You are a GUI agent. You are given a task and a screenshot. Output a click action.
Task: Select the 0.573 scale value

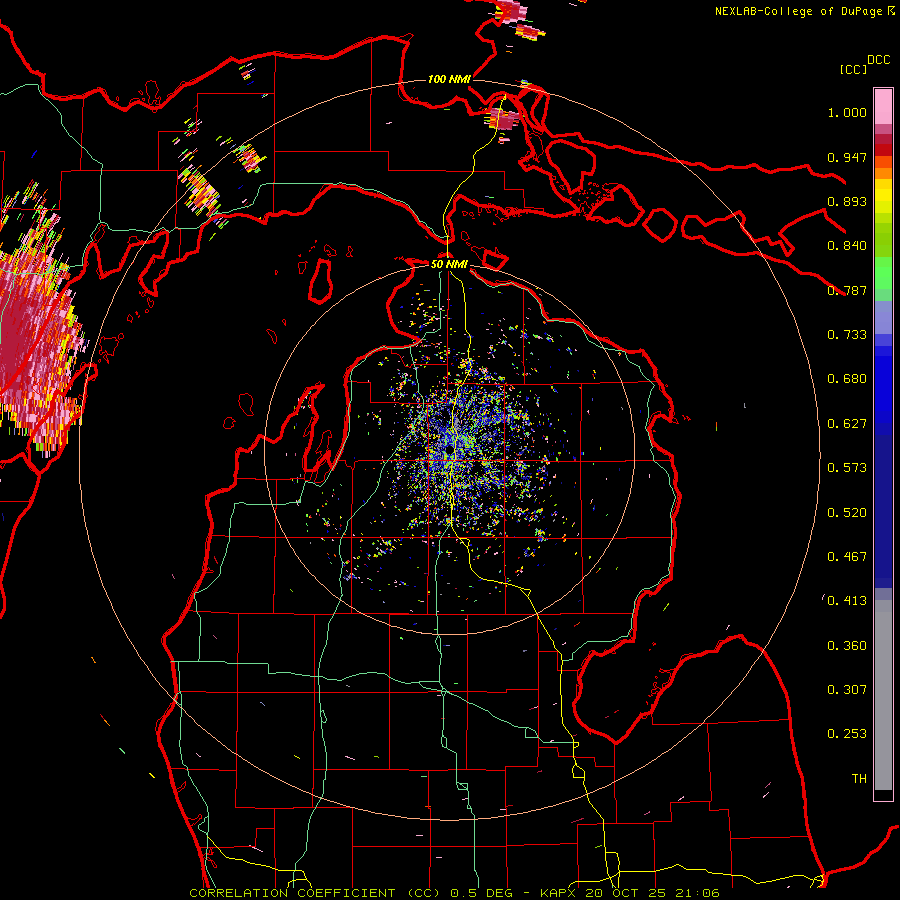click(x=847, y=468)
